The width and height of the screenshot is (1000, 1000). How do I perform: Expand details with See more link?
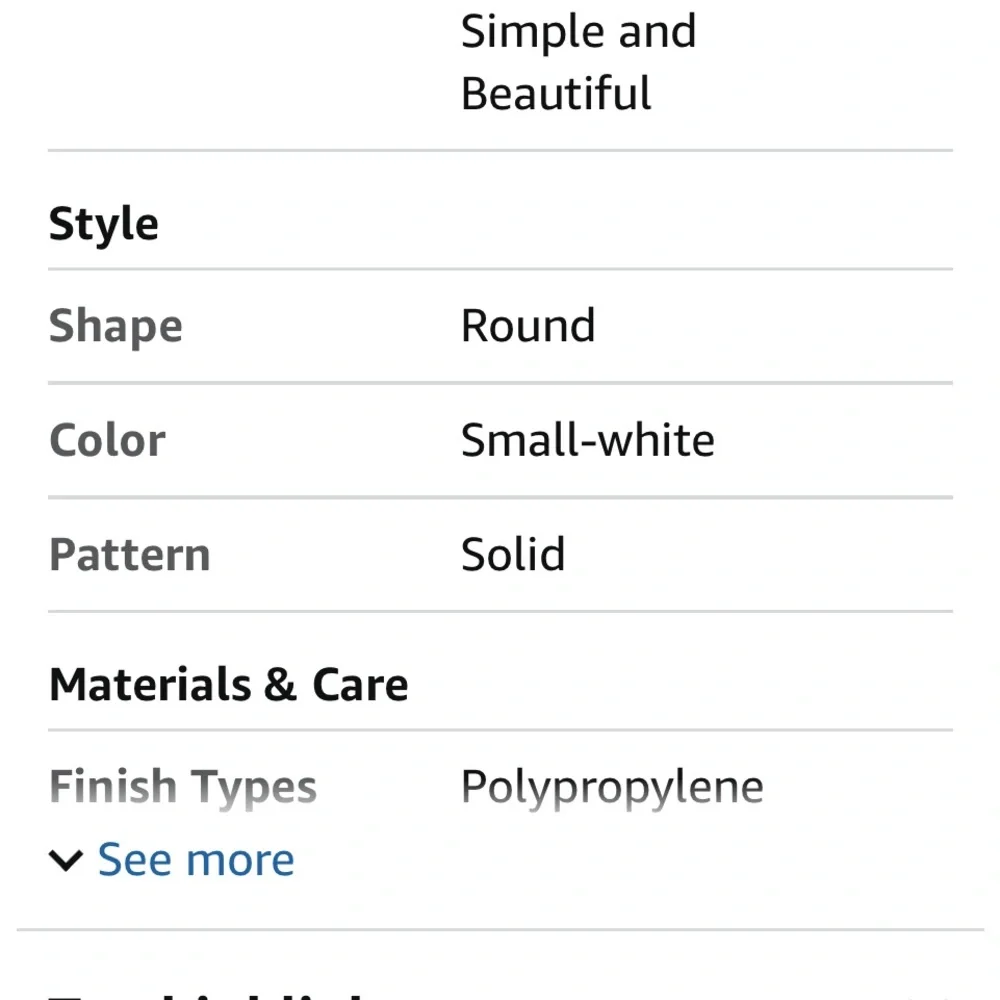196,859
